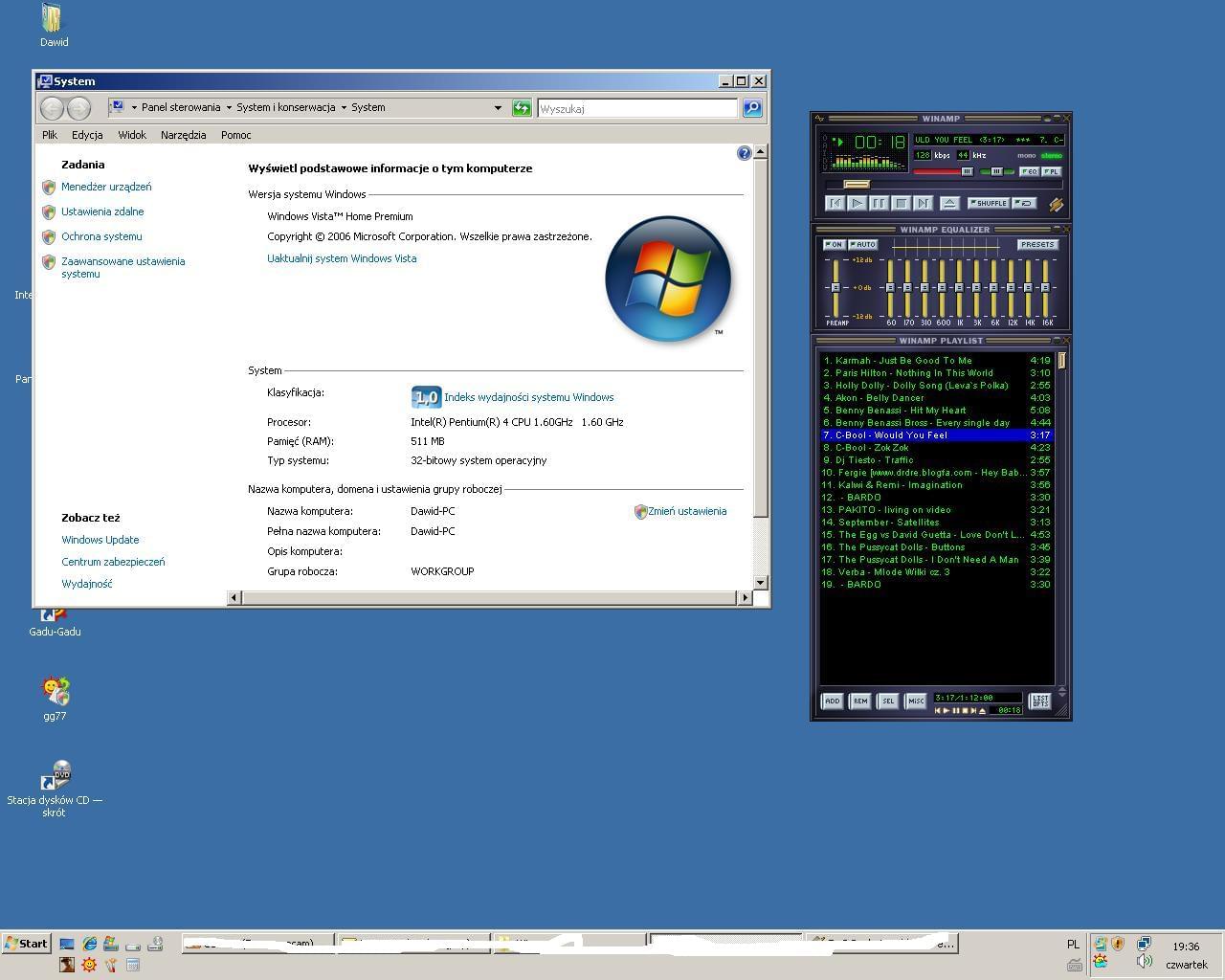This screenshot has width=1225, height=980.
Task: Skip to next track in Winamp
Action: tap(924, 203)
